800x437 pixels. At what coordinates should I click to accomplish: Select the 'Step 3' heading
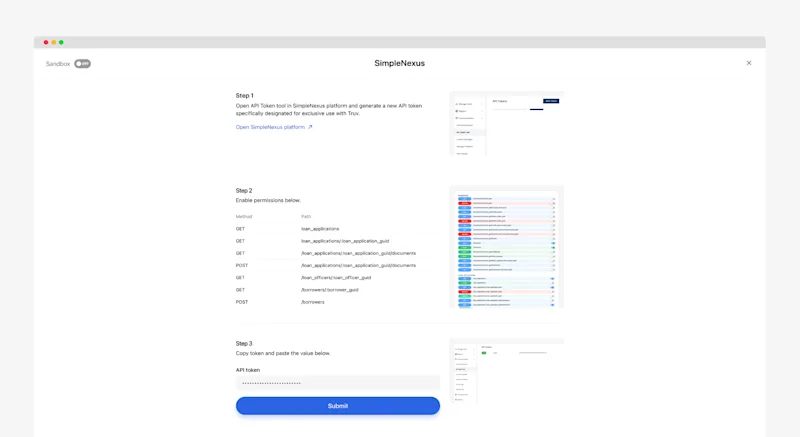point(244,343)
